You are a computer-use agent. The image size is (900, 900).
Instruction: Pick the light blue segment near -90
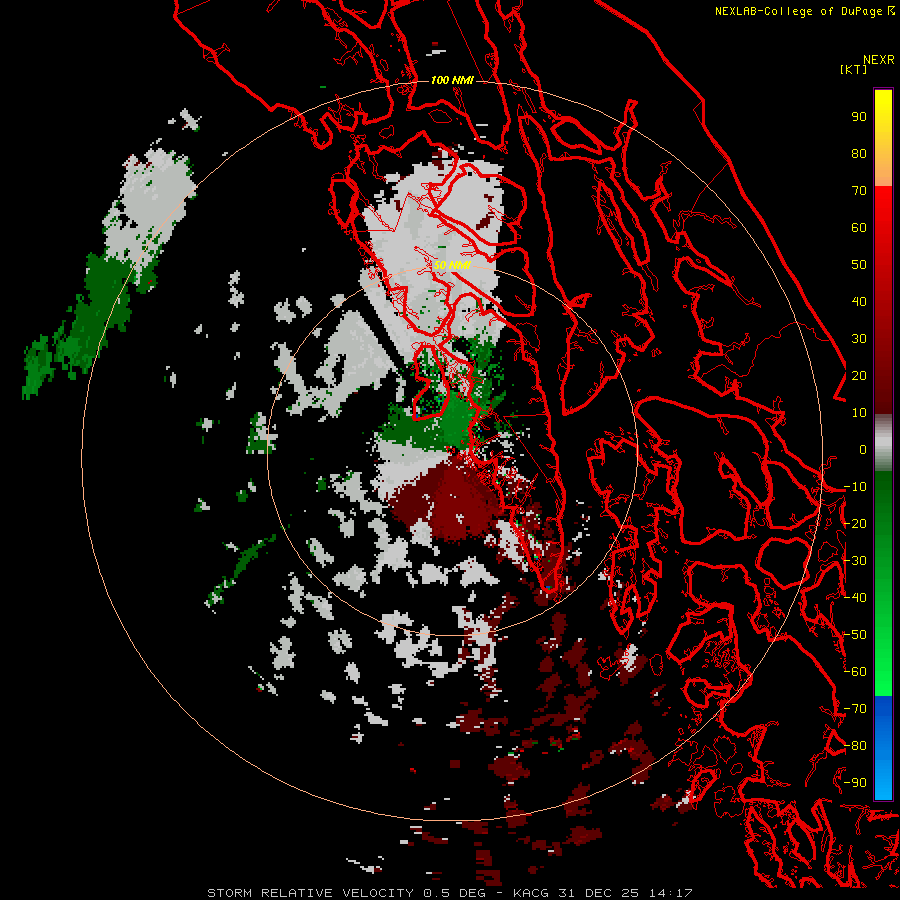[883, 783]
